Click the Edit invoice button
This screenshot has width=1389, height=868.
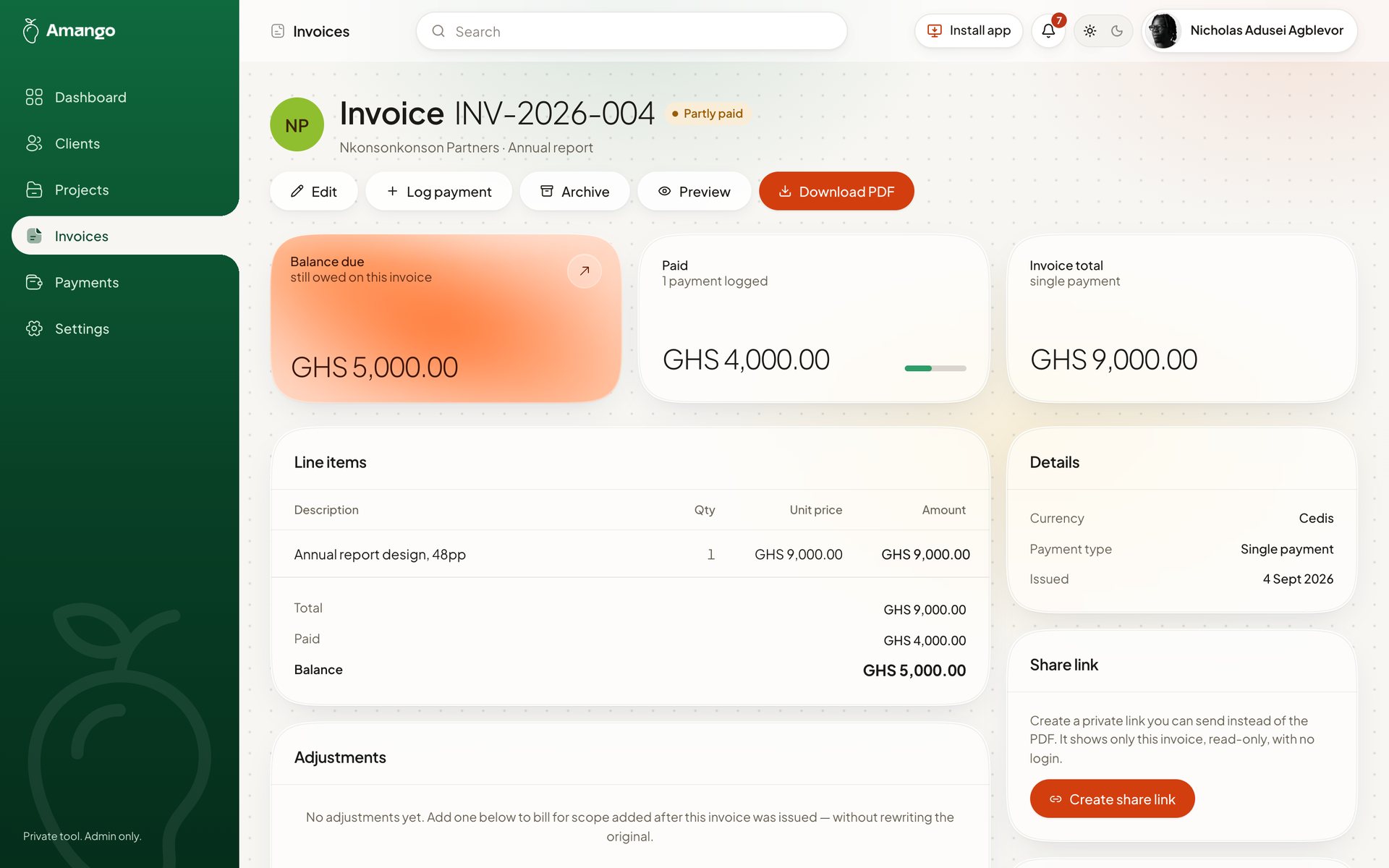(x=313, y=192)
